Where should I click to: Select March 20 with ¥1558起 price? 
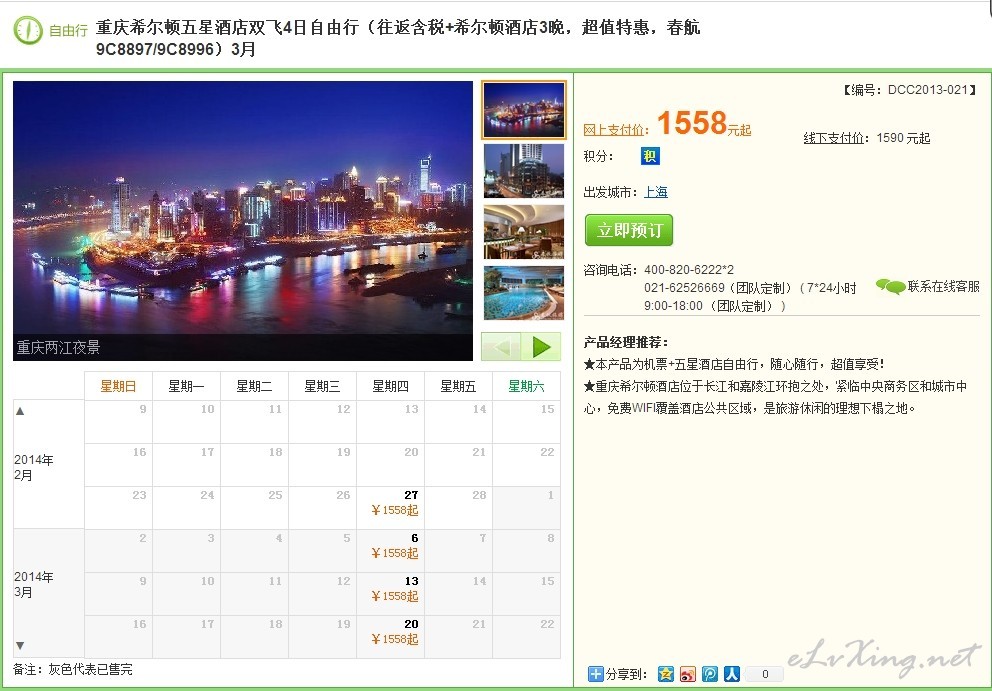(x=390, y=637)
